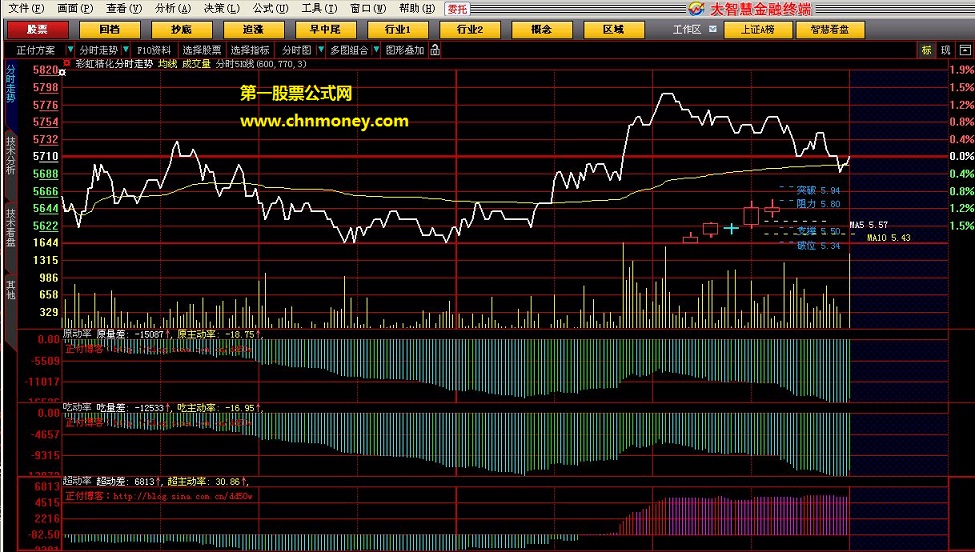Image resolution: width=975 pixels, height=552 pixels.
Task: Click the 抄底 yellow button
Action: [182, 29]
